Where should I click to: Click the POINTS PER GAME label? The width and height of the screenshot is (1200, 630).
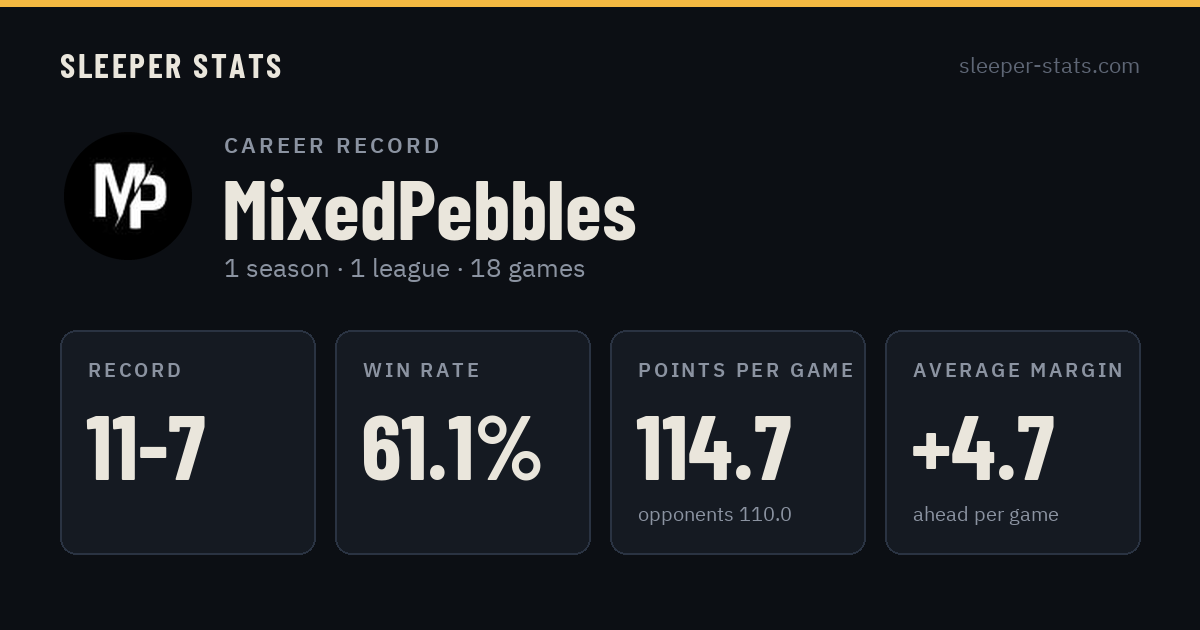(746, 371)
